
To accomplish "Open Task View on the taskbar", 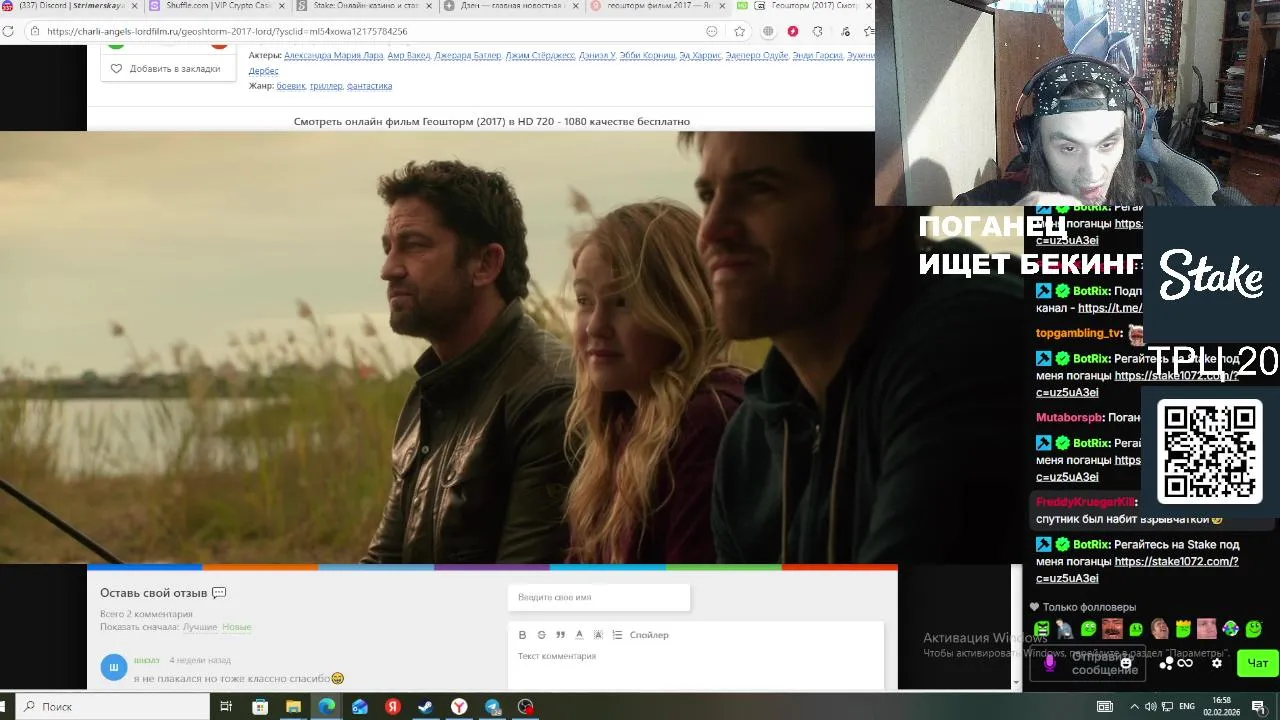I will point(226,707).
